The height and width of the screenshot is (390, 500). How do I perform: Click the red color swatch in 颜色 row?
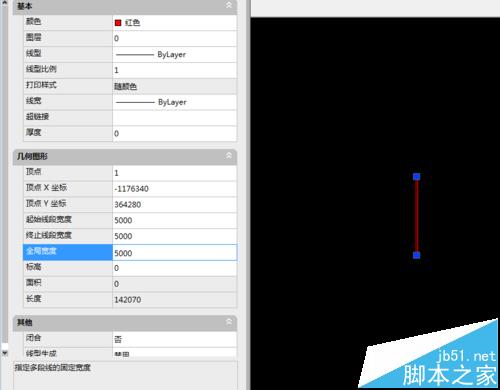(x=118, y=23)
